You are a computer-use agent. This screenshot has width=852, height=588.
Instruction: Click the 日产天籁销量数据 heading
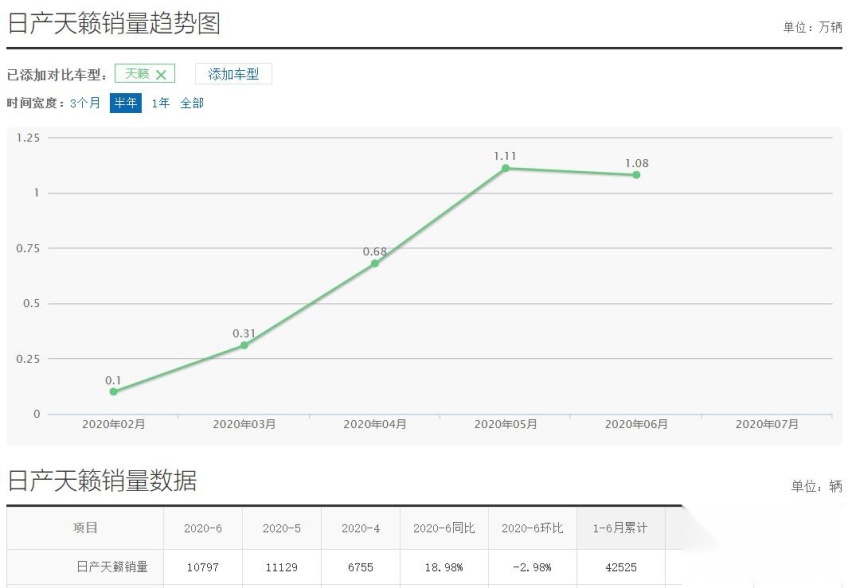point(102,480)
